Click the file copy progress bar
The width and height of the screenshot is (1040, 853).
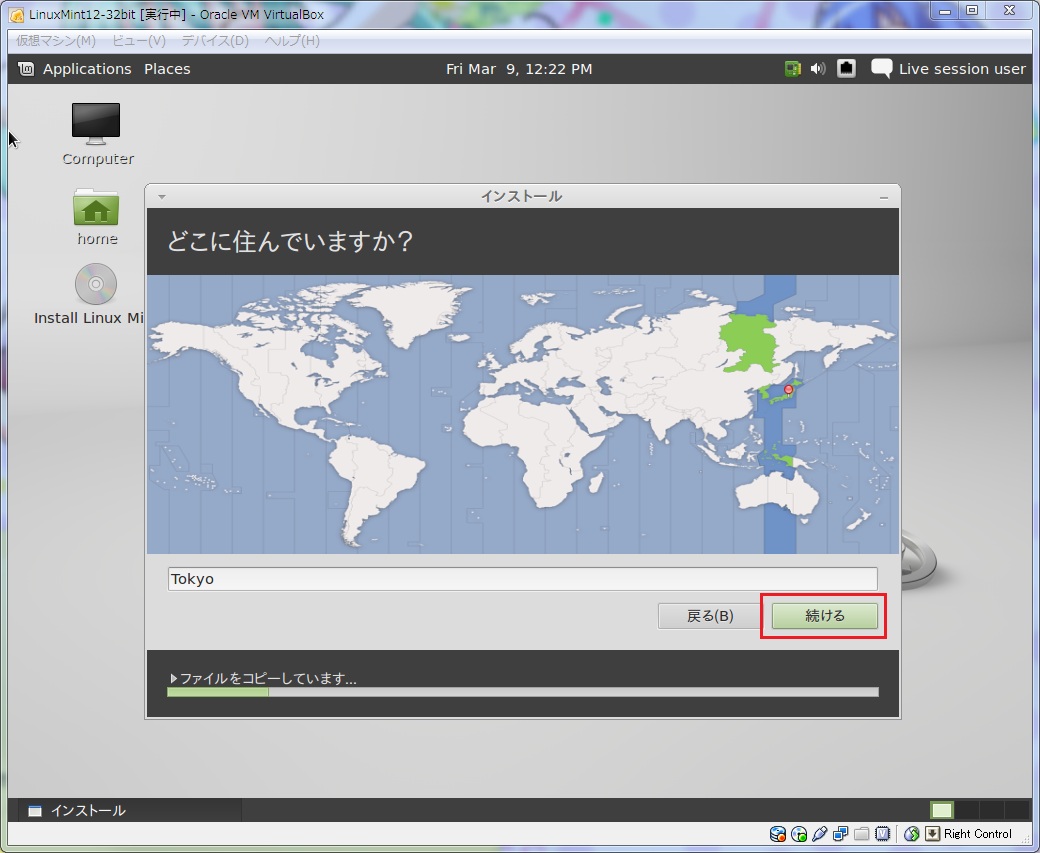pos(522,692)
